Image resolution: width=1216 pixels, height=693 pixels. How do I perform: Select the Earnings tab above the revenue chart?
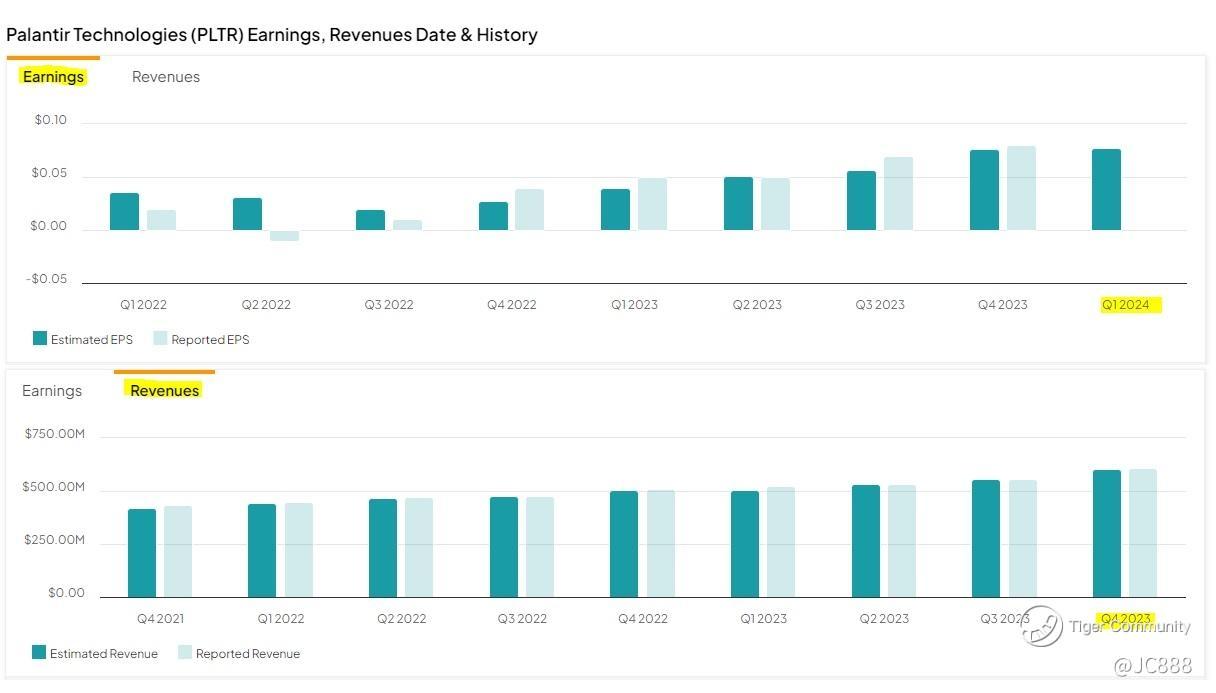(x=52, y=391)
